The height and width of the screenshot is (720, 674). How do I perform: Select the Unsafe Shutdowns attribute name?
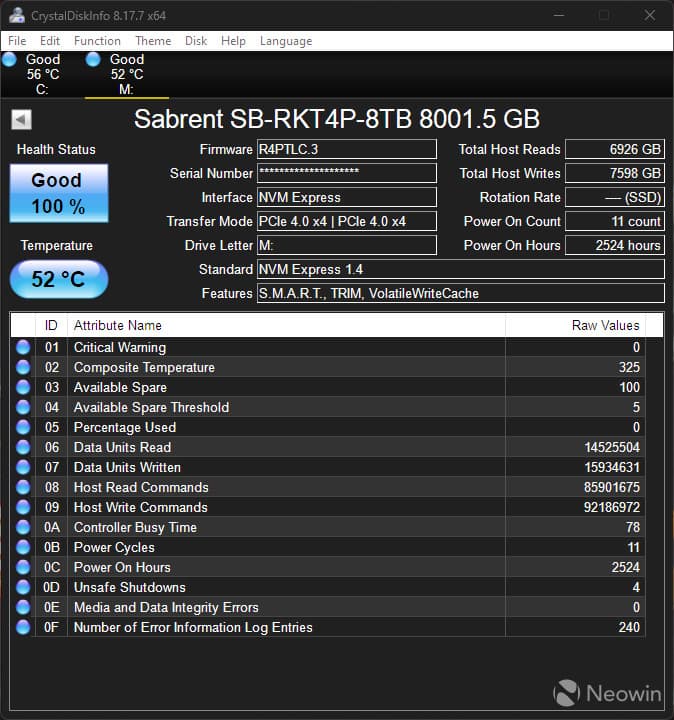[x=129, y=587]
